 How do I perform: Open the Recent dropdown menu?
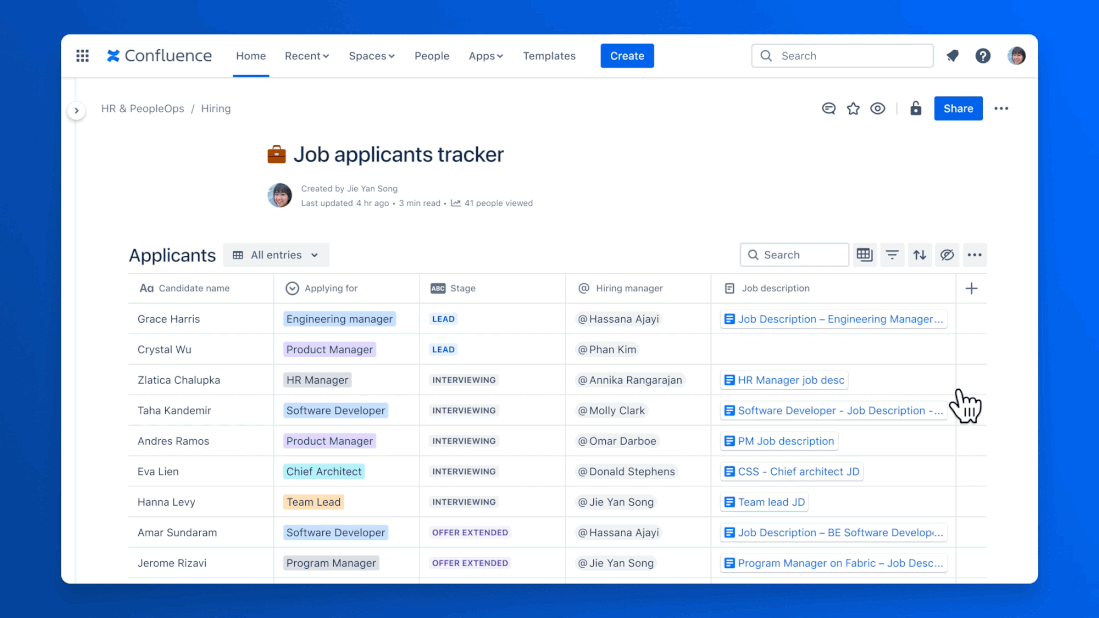click(307, 56)
